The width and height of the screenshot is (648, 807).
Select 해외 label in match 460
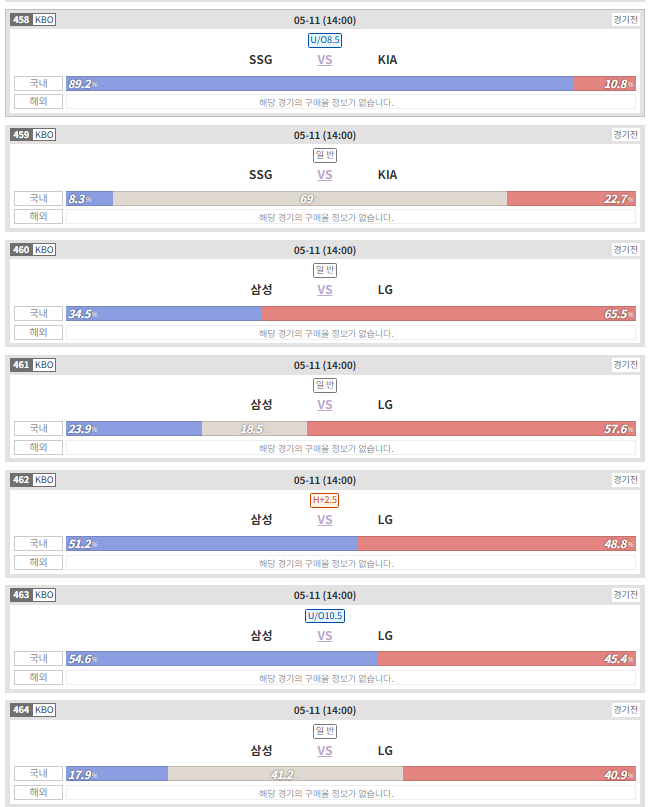click(x=39, y=332)
